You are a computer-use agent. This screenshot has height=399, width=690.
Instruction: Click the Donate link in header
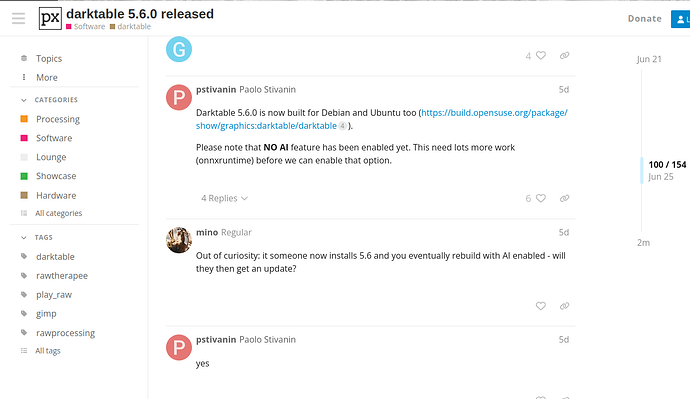644,18
